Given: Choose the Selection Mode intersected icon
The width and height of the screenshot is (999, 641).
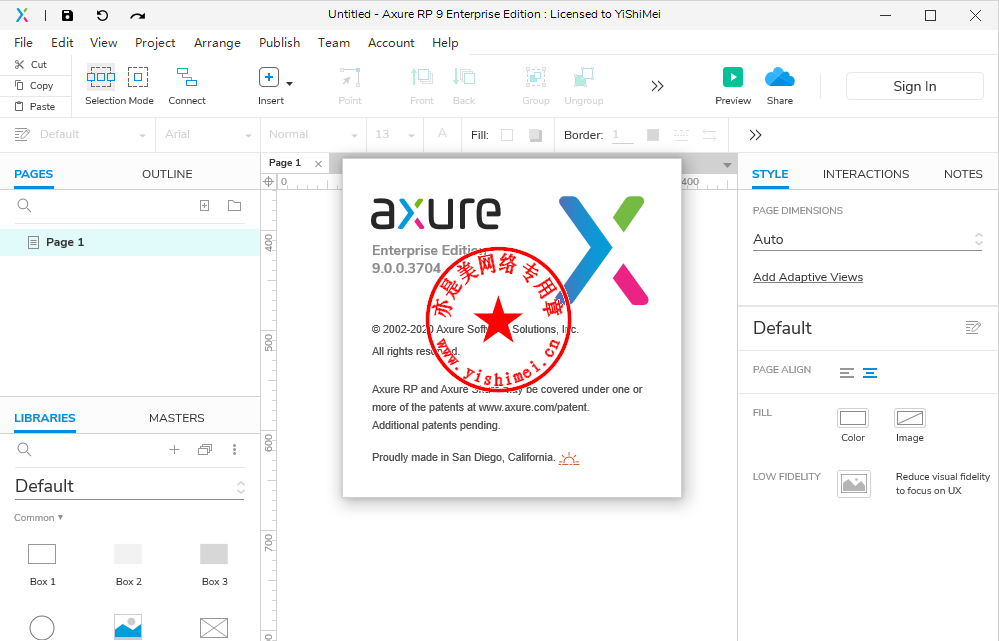Looking at the screenshot, I should (101, 77).
